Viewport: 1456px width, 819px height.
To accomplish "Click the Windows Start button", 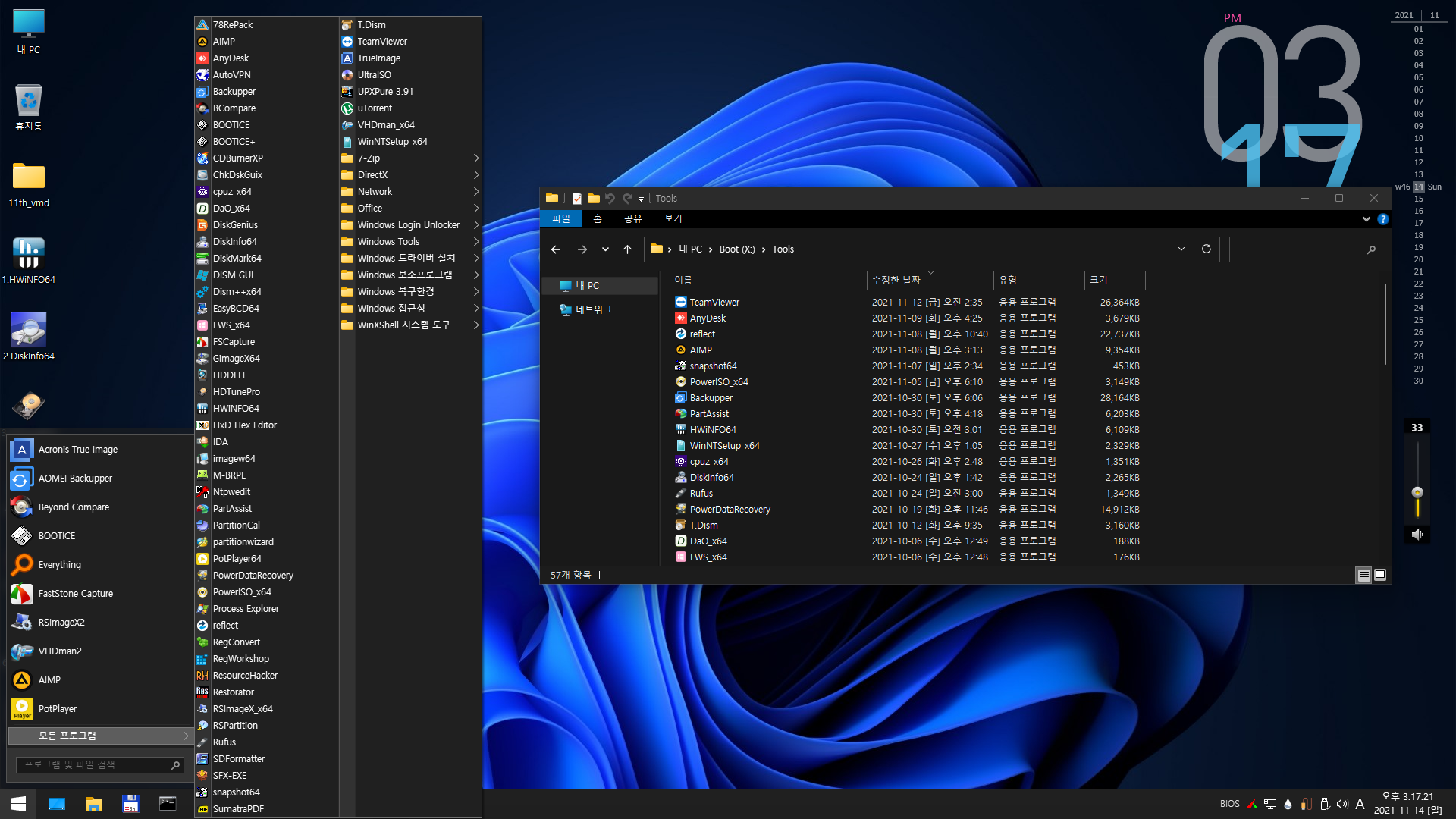I will (x=18, y=804).
